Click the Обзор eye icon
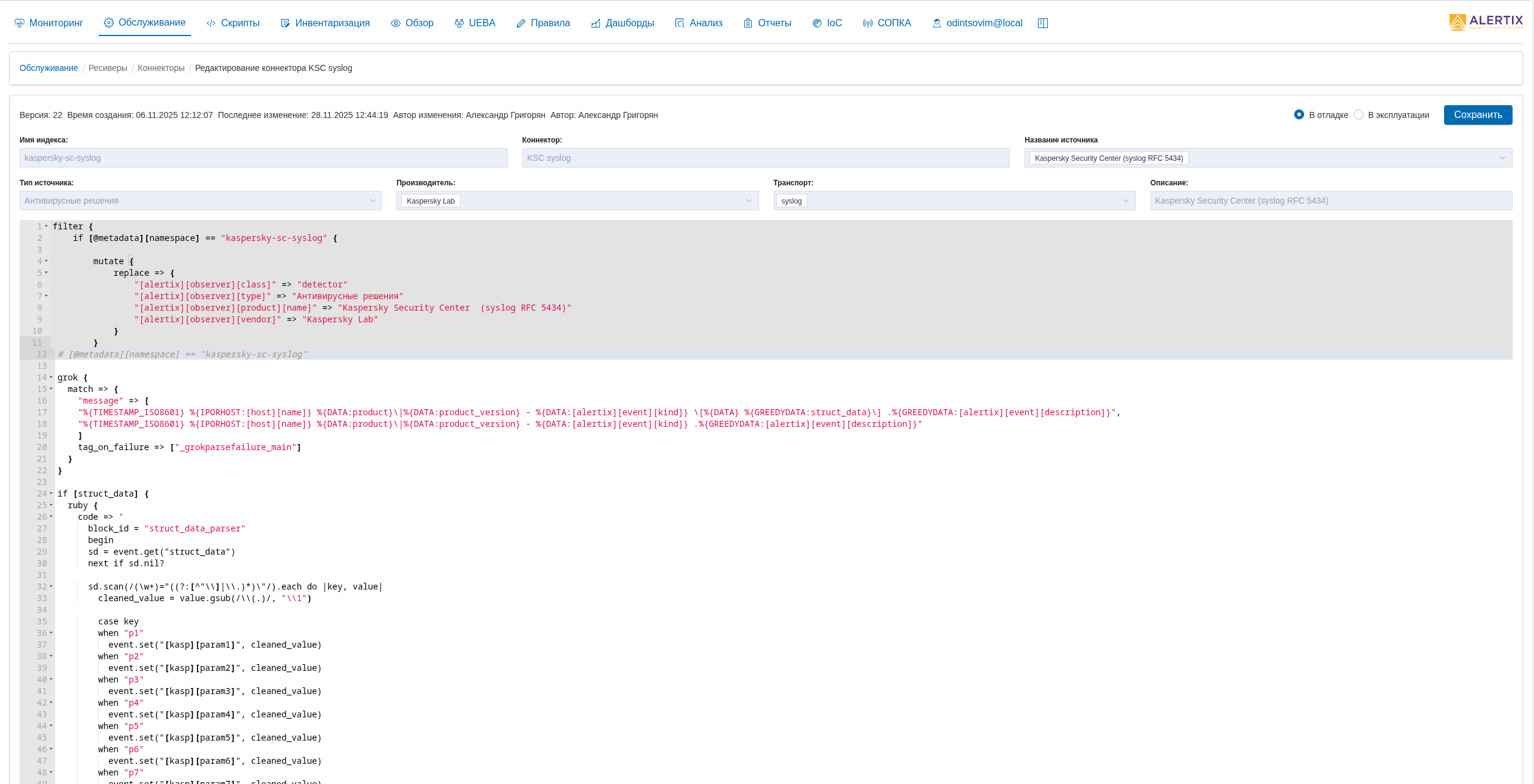This screenshot has width=1534, height=784. (x=396, y=23)
